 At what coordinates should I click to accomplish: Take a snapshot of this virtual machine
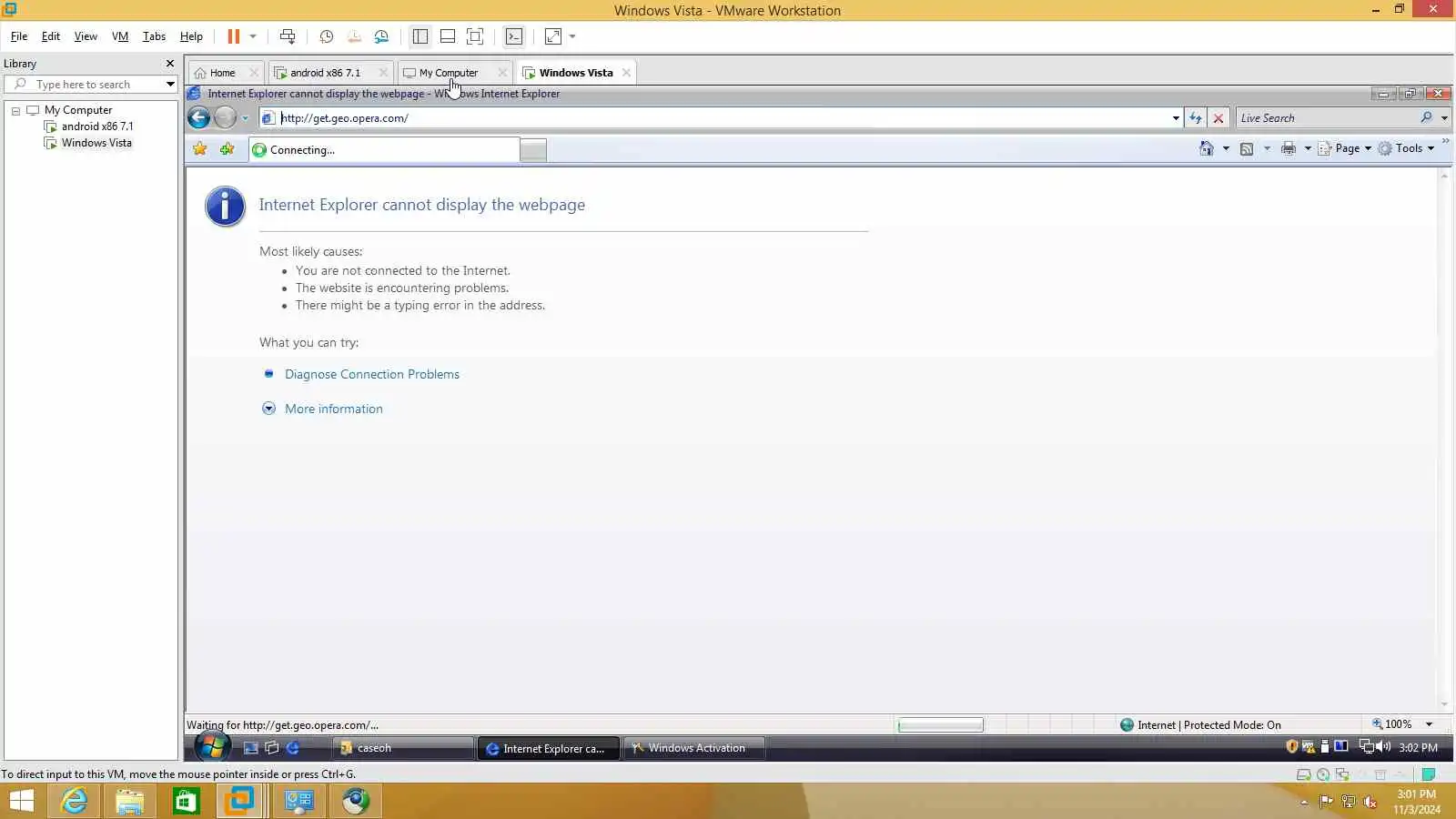tap(326, 36)
